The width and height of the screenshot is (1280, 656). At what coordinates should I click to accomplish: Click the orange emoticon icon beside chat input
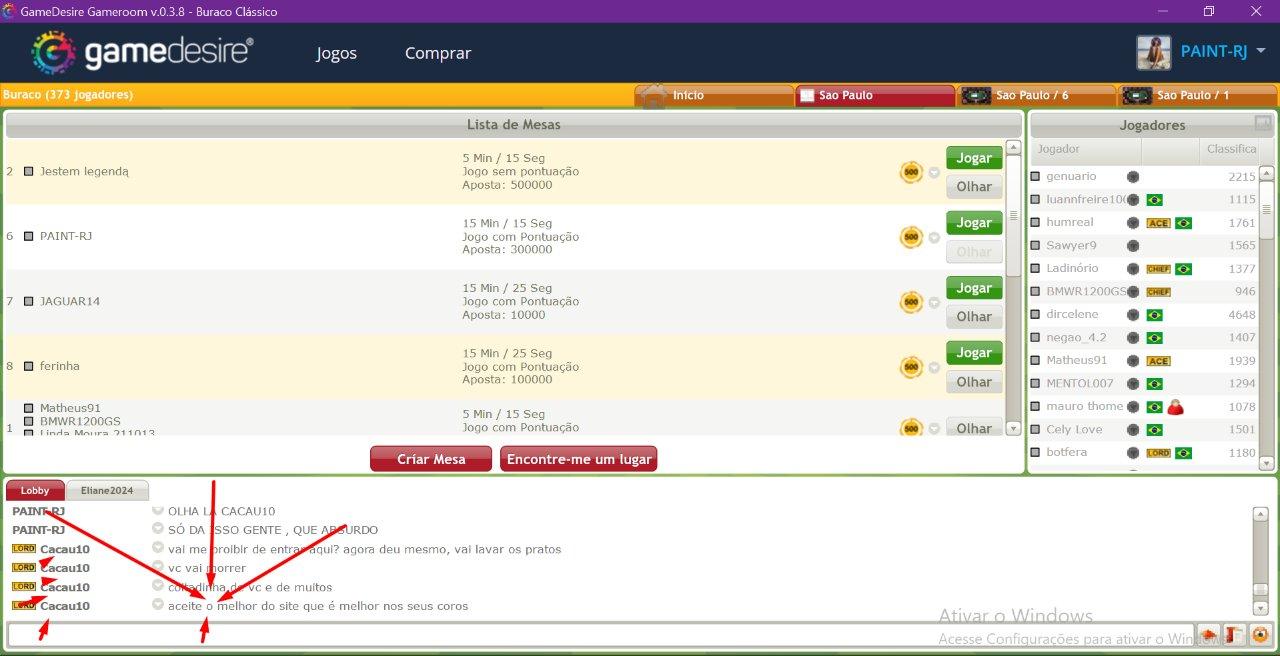(x=1259, y=635)
